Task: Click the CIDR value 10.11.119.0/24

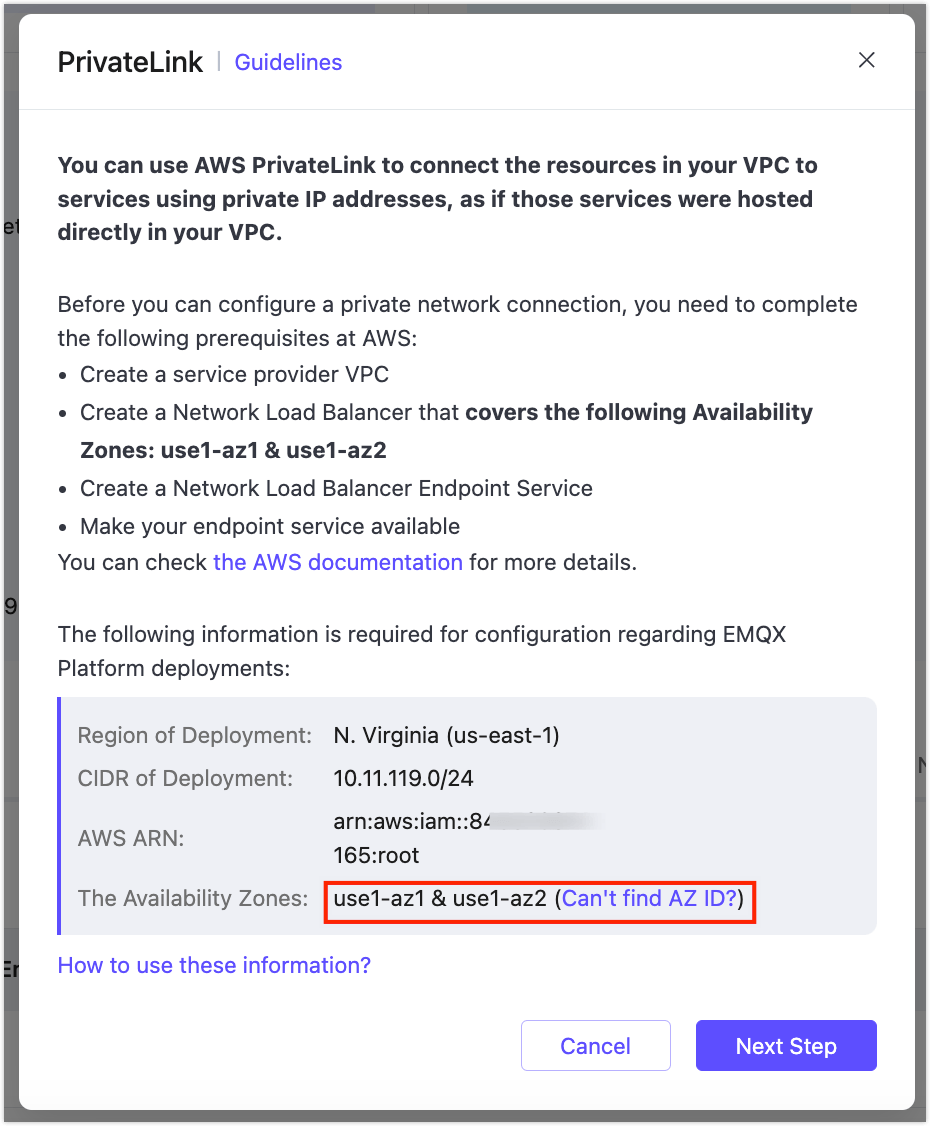Action: 409,778
